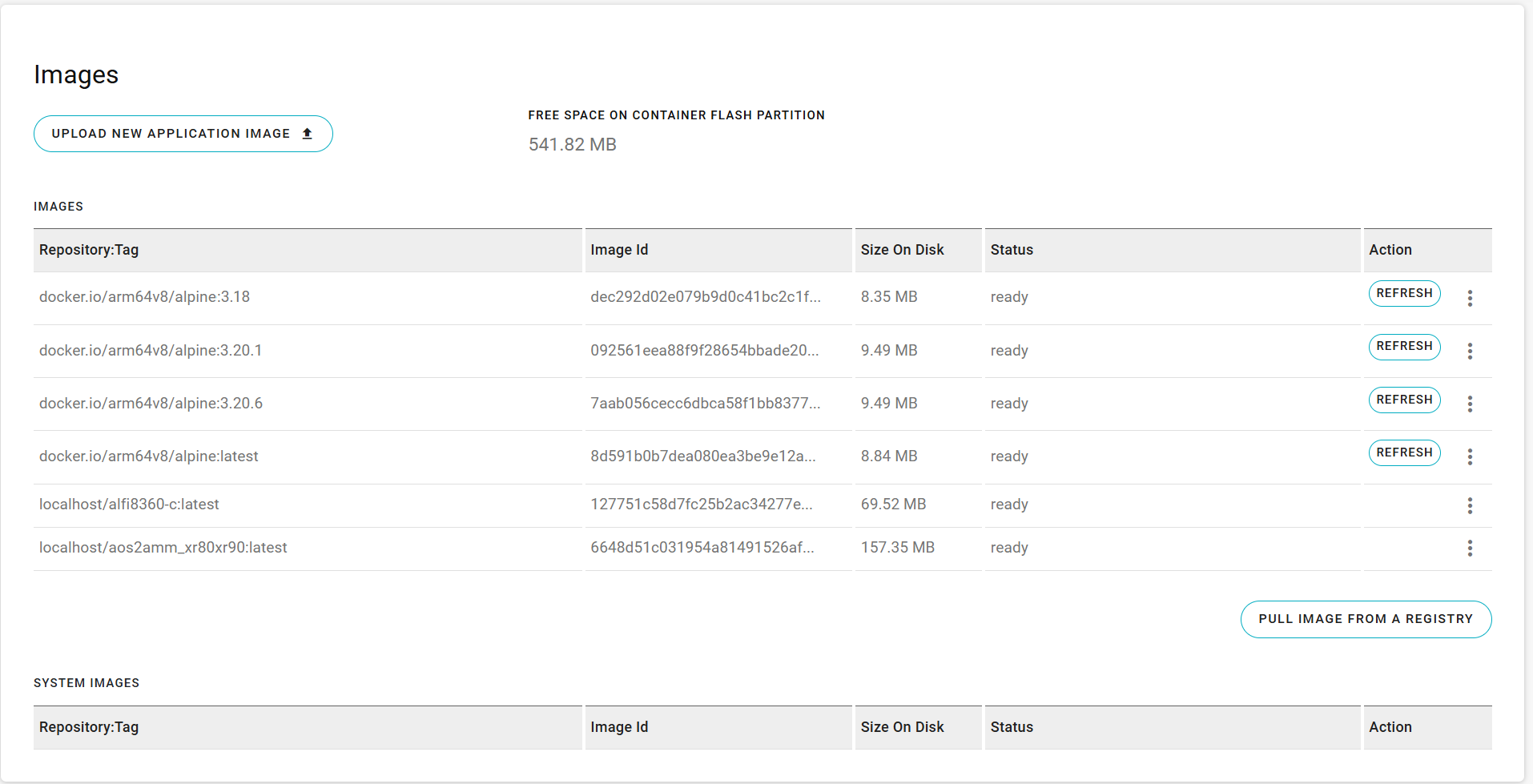Click image ID starting with 6648d51c
The height and width of the screenshot is (784, 1533).
click(702, 548)
